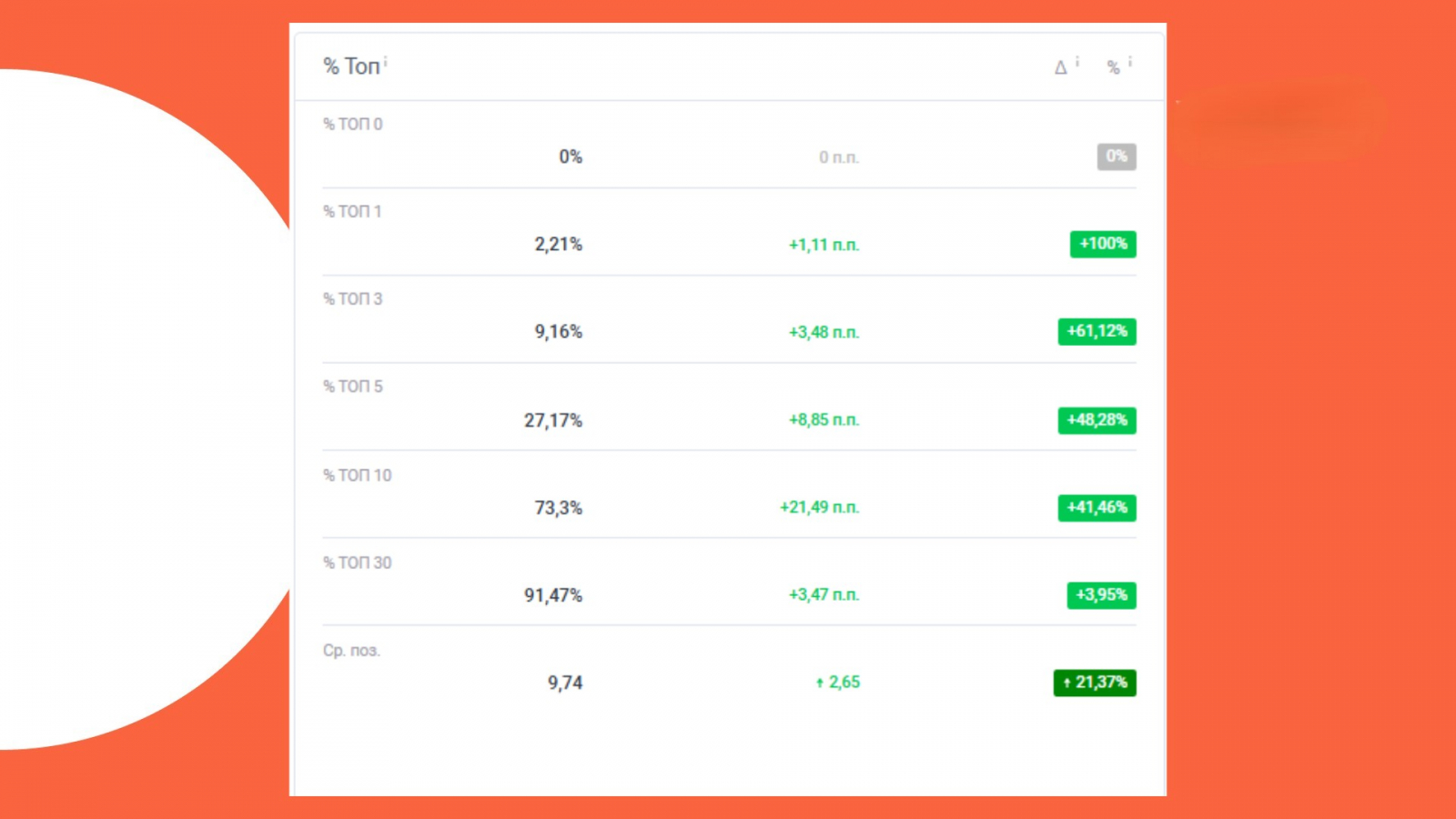
Task: Click the gray 0% badge
Action: 1117,157
